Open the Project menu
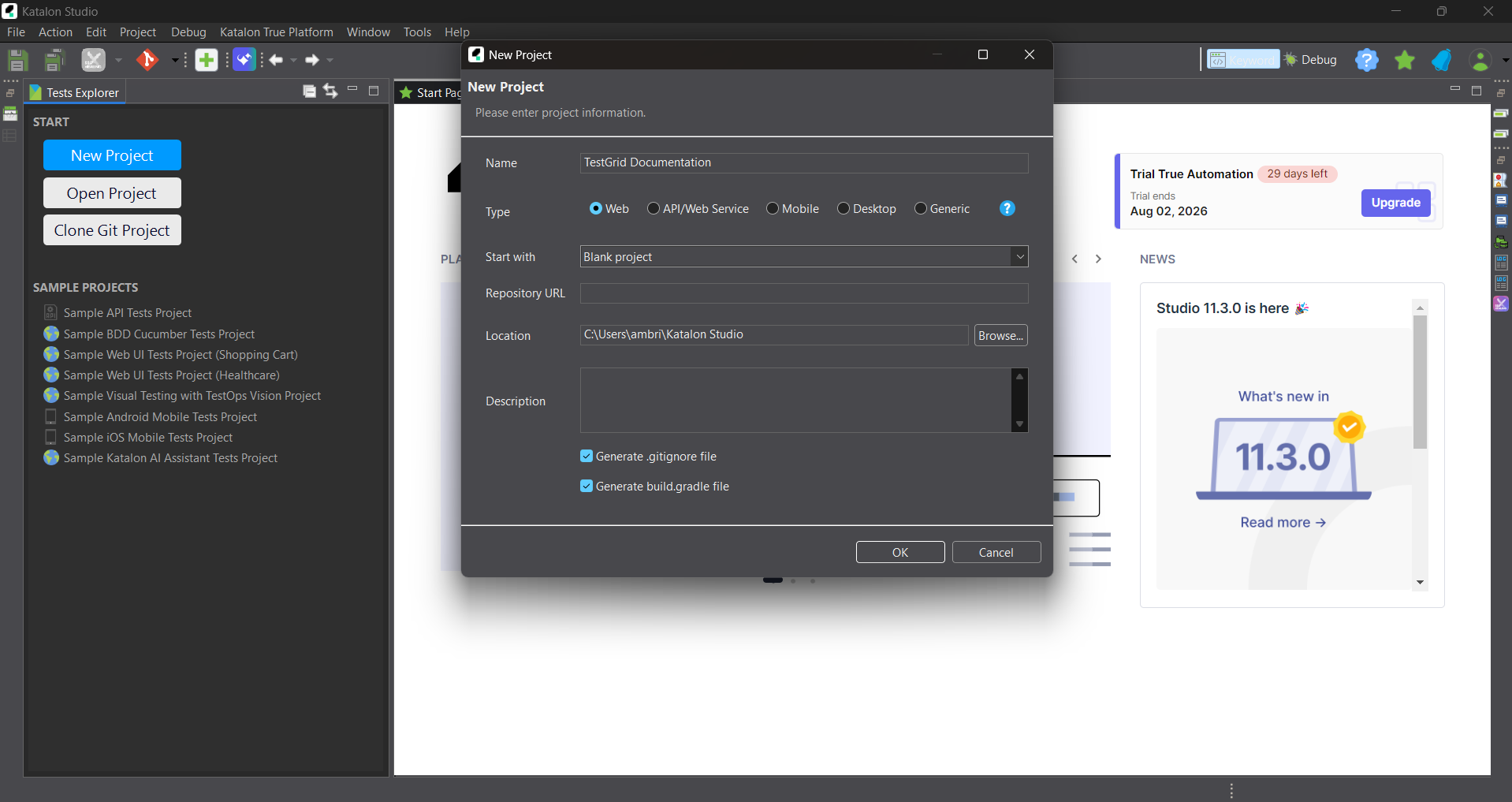1512x802 pixels. point(138,32)
